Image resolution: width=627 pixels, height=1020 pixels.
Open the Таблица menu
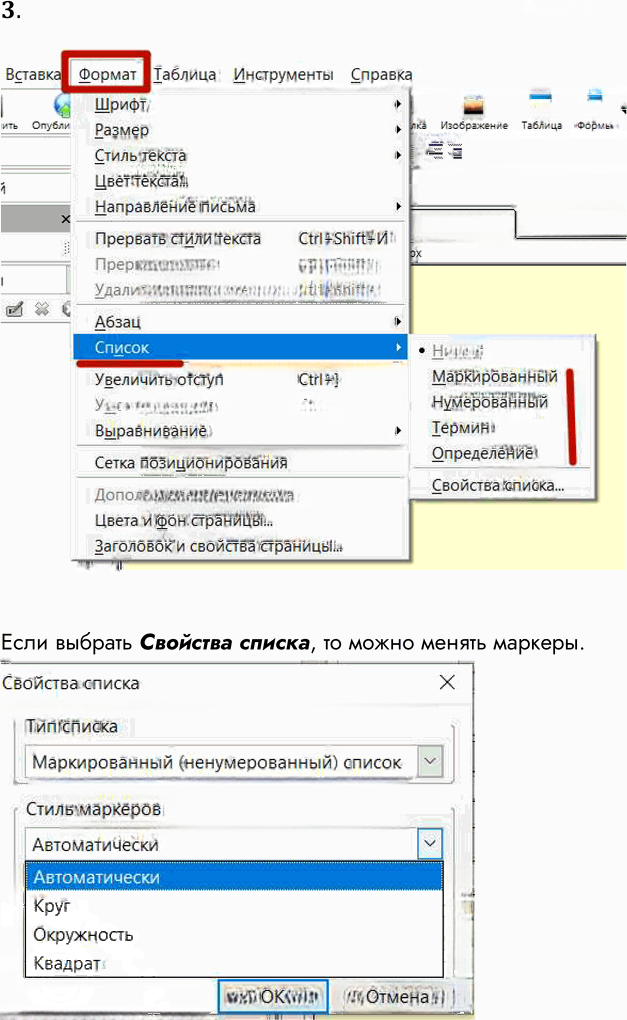pos(185,75)
